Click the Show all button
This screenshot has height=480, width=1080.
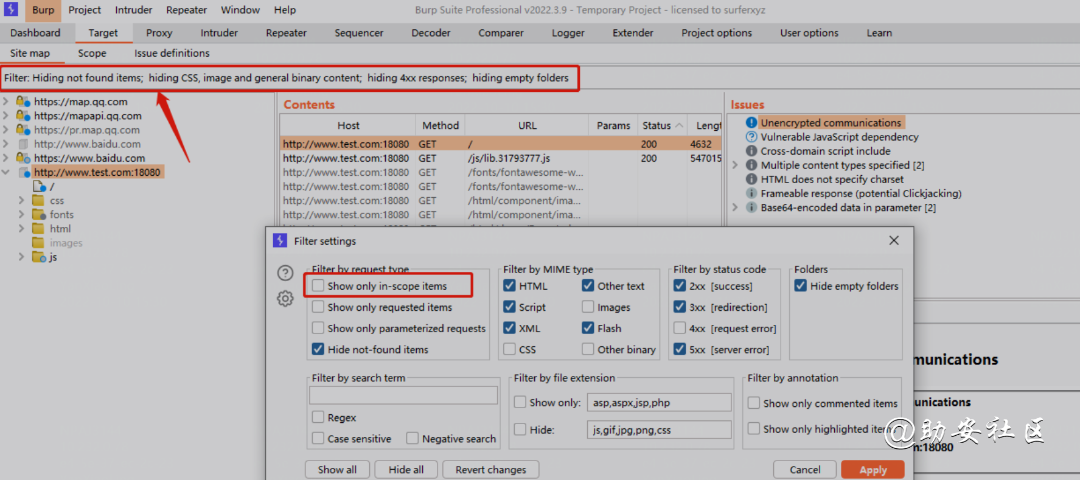[338, 470]
